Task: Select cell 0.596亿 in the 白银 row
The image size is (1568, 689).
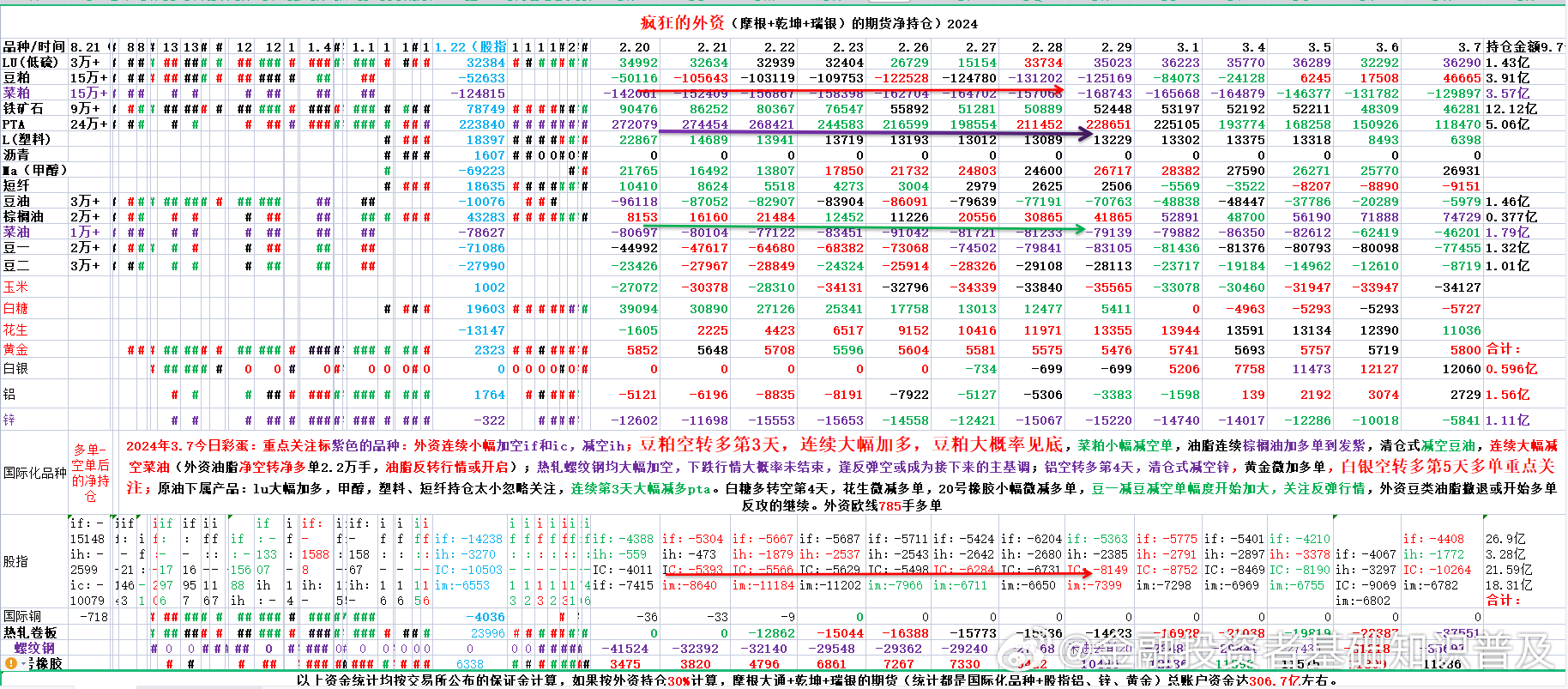Action: [1511, 369]
